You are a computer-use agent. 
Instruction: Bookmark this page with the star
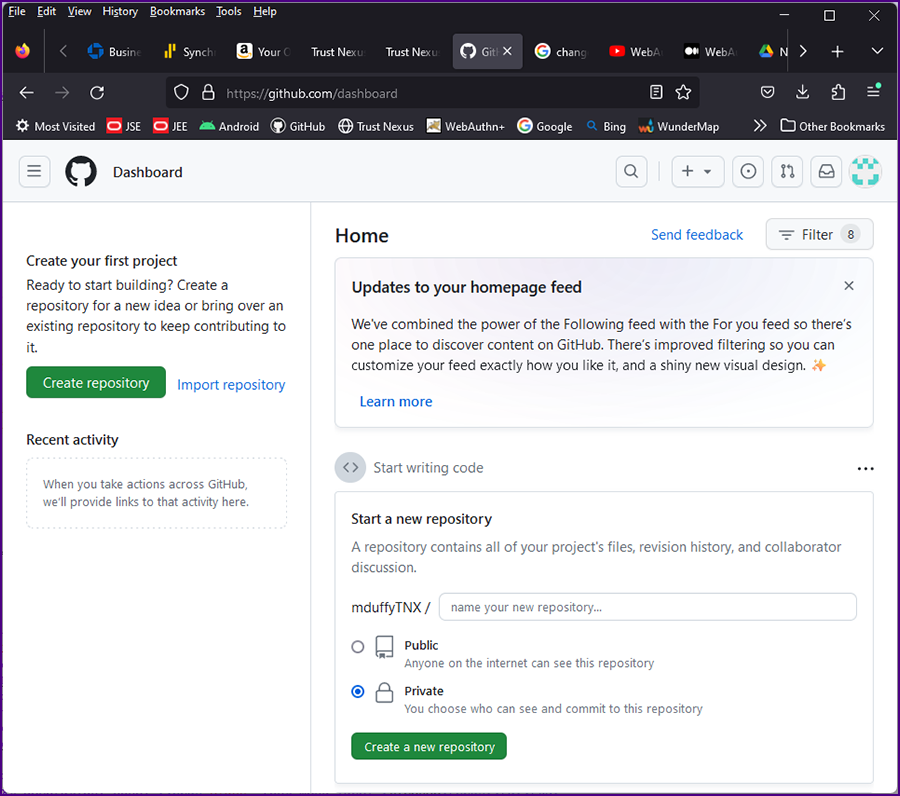pyautogui.click(x=683, y=92)
